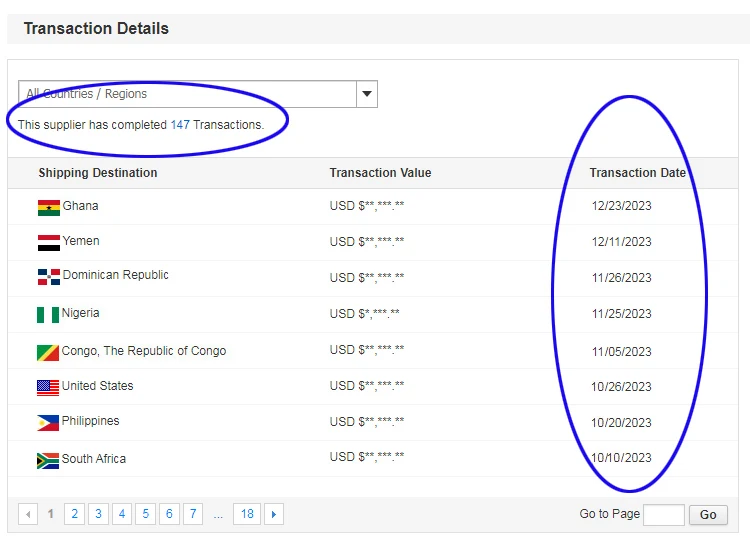Screen dimensions: 750x540
Task: Select the Yemen destination text
Action: 81,241
